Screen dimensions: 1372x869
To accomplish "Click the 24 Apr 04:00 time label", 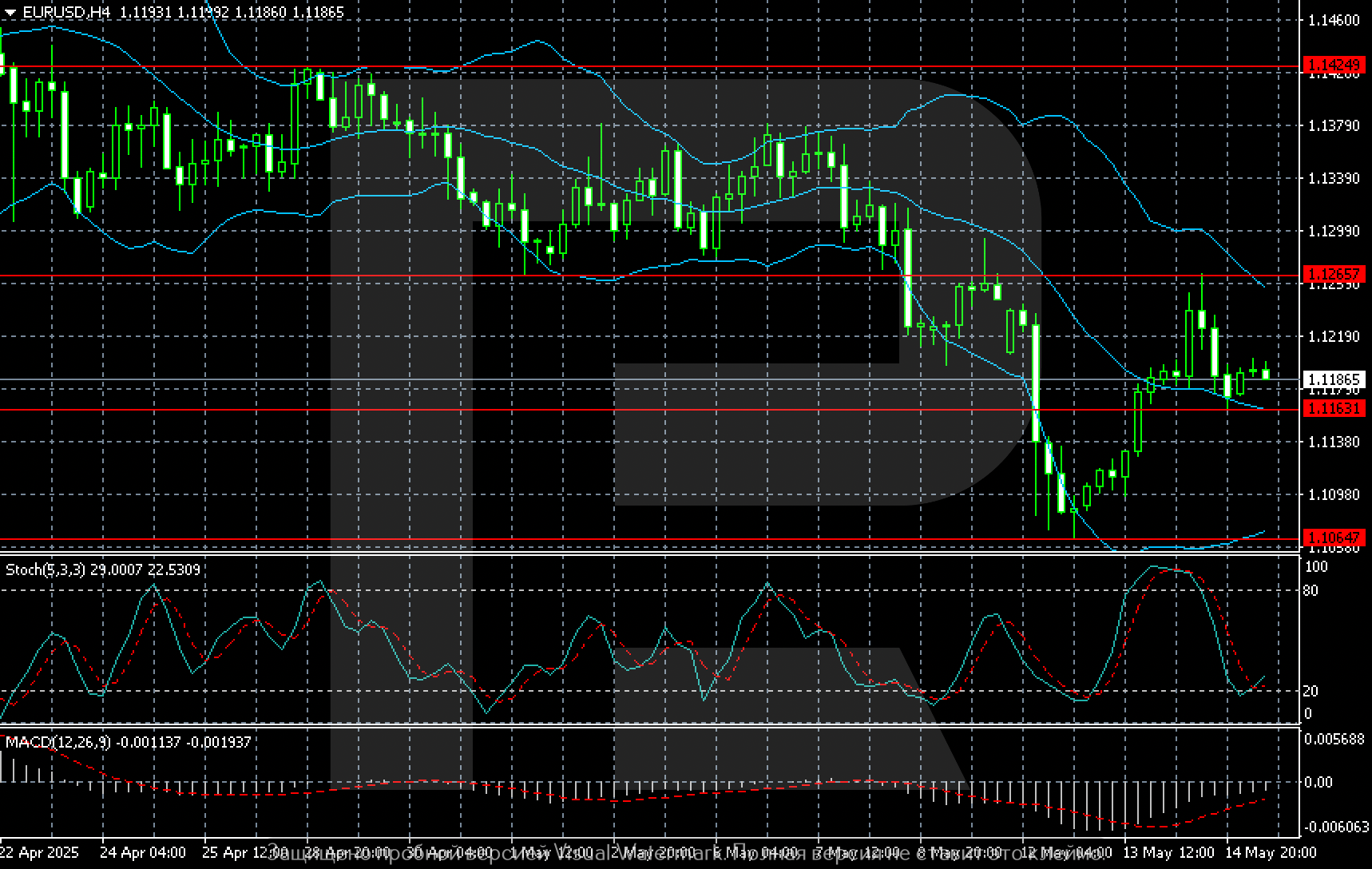I will pos(145,852).
